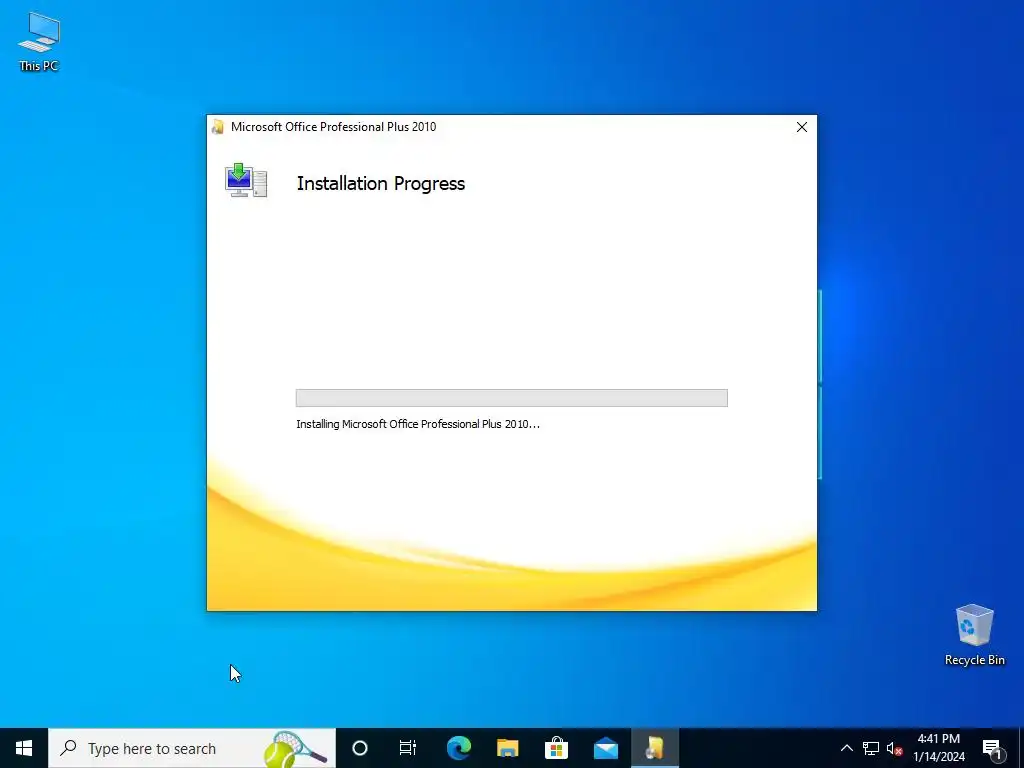Image resolution: width=1024 pixels, height=768 pixels.
Task: Click the 'Installing Microsoft Office Professional Plus 2010...' status text
Action: pyautogui.click(x=418, y=424)
